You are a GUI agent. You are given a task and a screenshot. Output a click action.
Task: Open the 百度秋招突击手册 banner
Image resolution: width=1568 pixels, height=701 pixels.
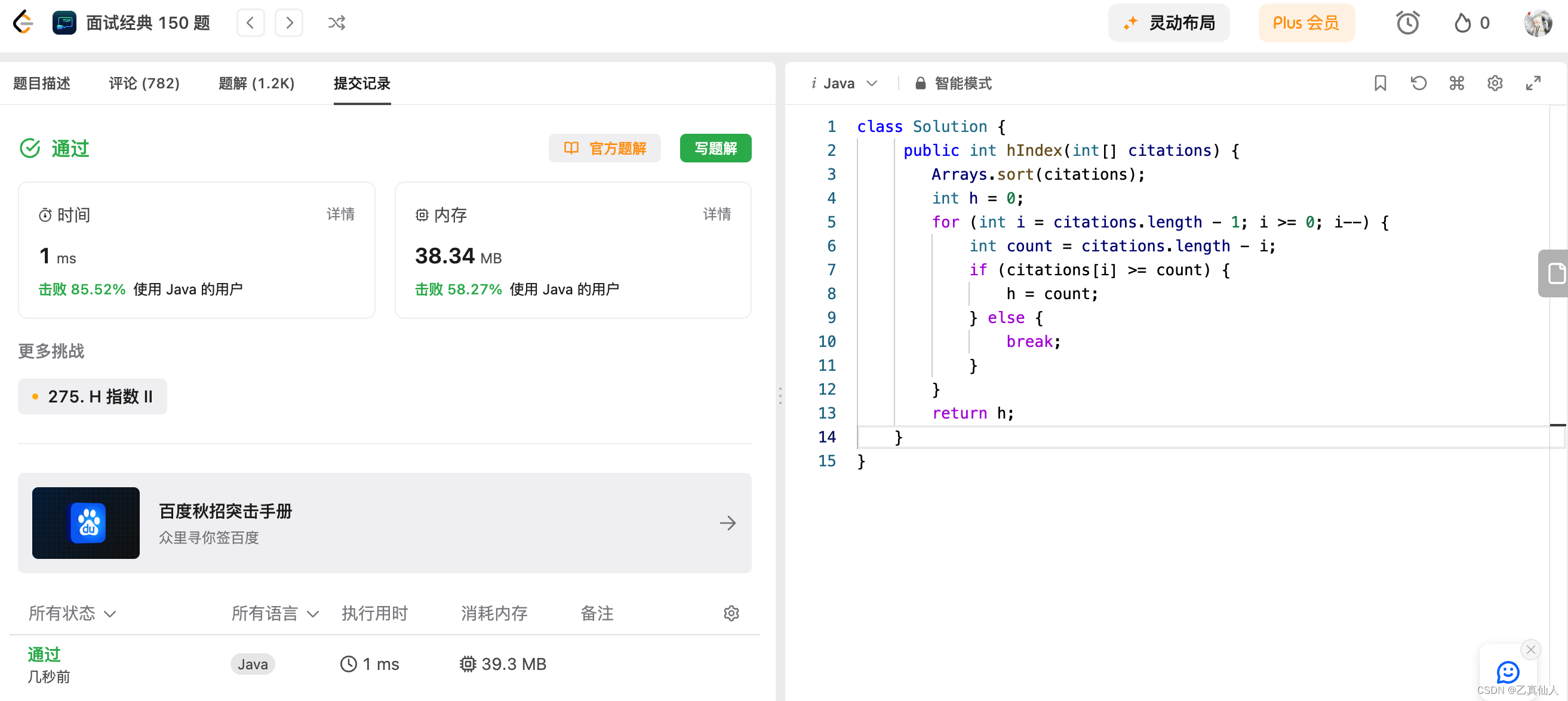point(385,522)
